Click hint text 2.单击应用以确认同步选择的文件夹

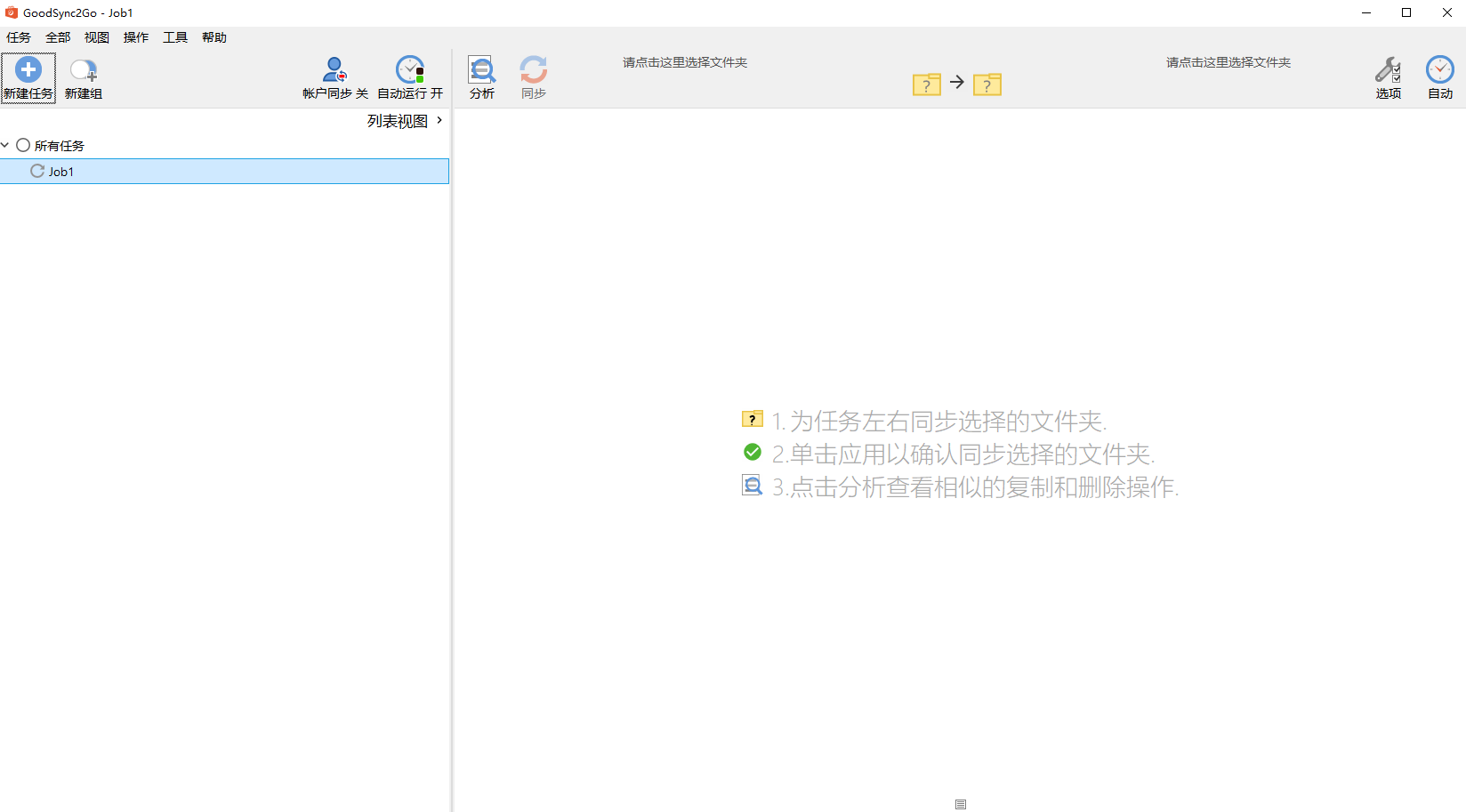point(963,454)
